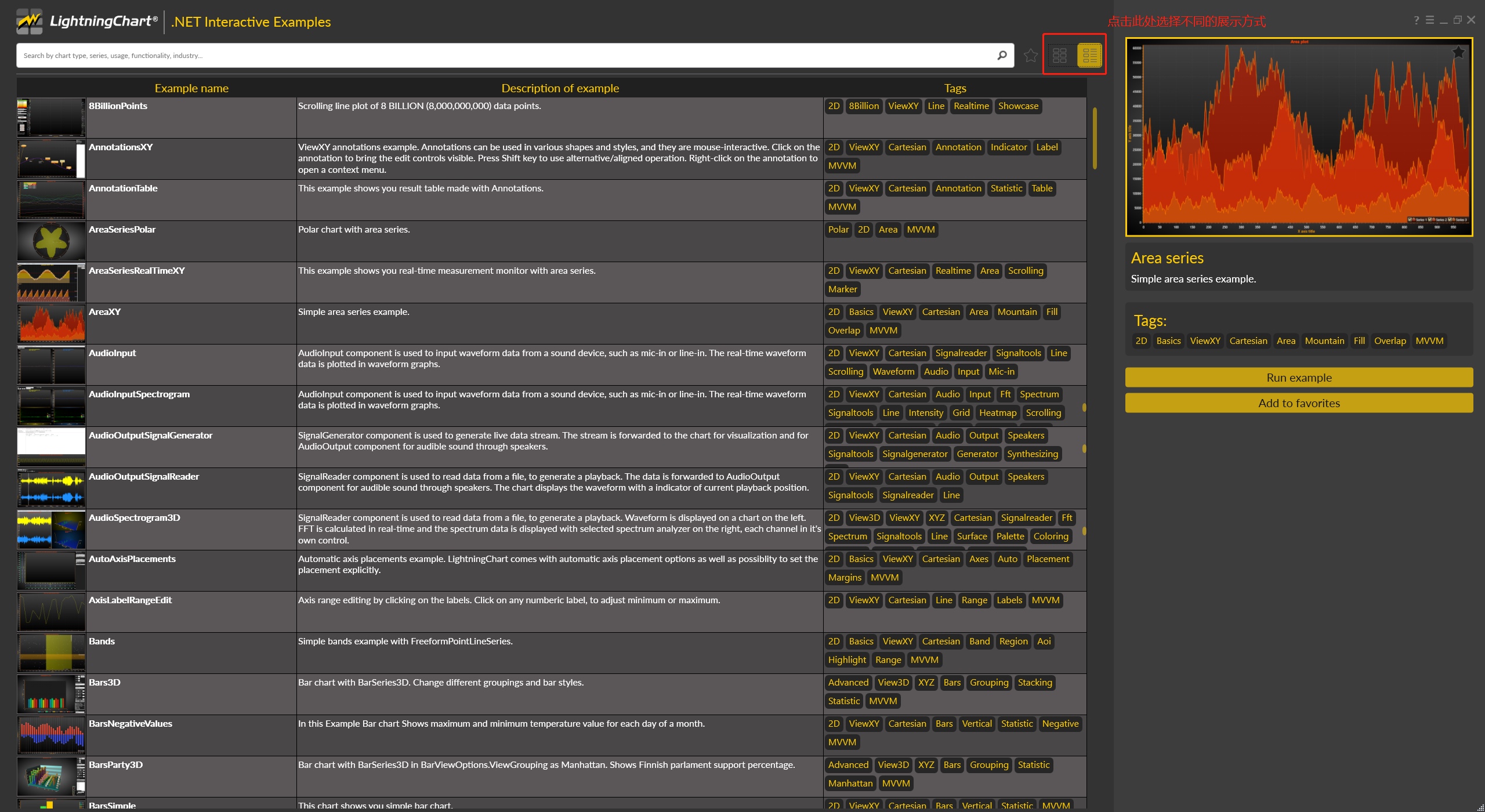Select the AnnotationTable row name
The height and width of the screenshot is (812, 1485).
point(123,188)
